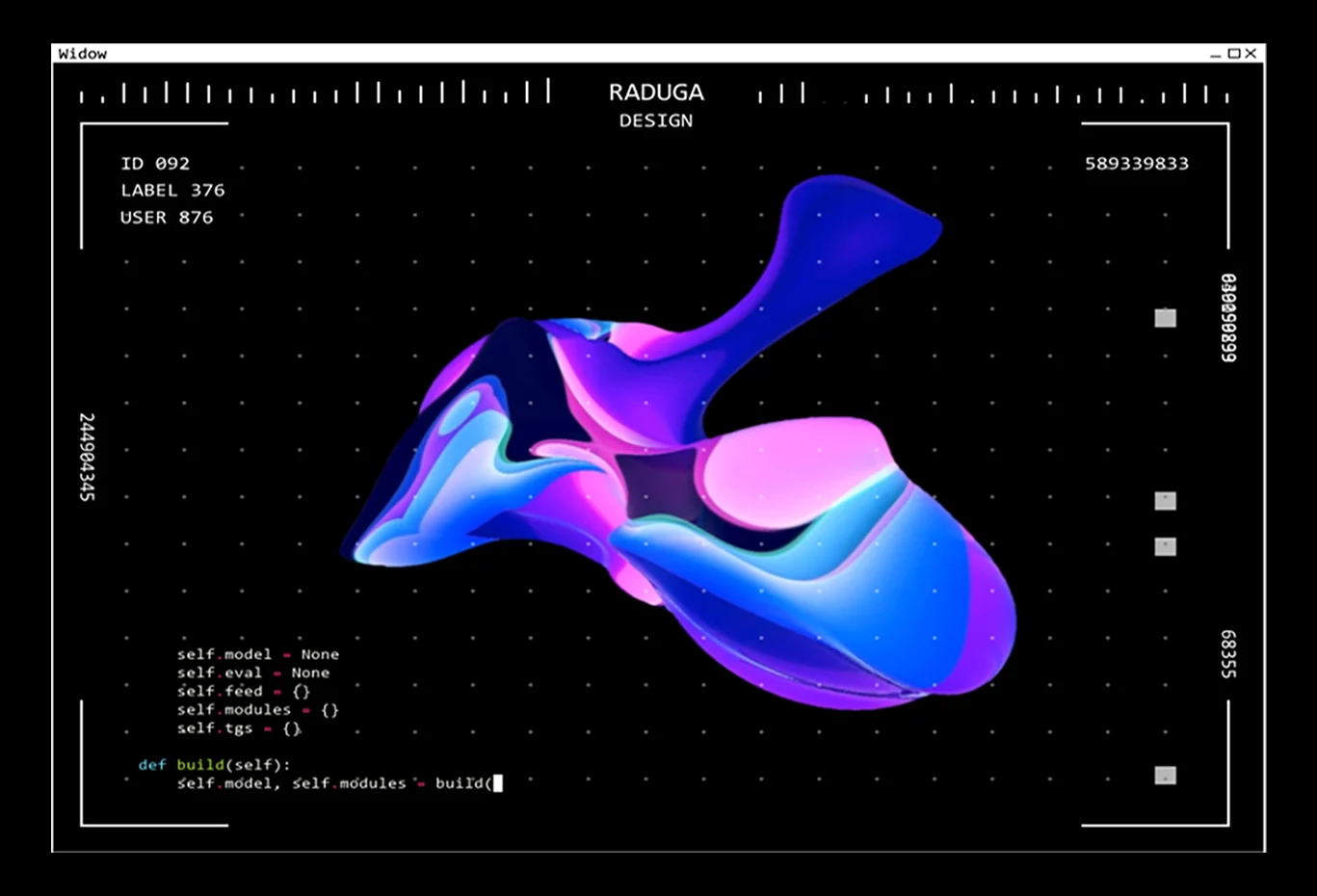This screenshot has height=896, width=1317.
Task: Click the "Widow" window title
Action: (83, 54)
